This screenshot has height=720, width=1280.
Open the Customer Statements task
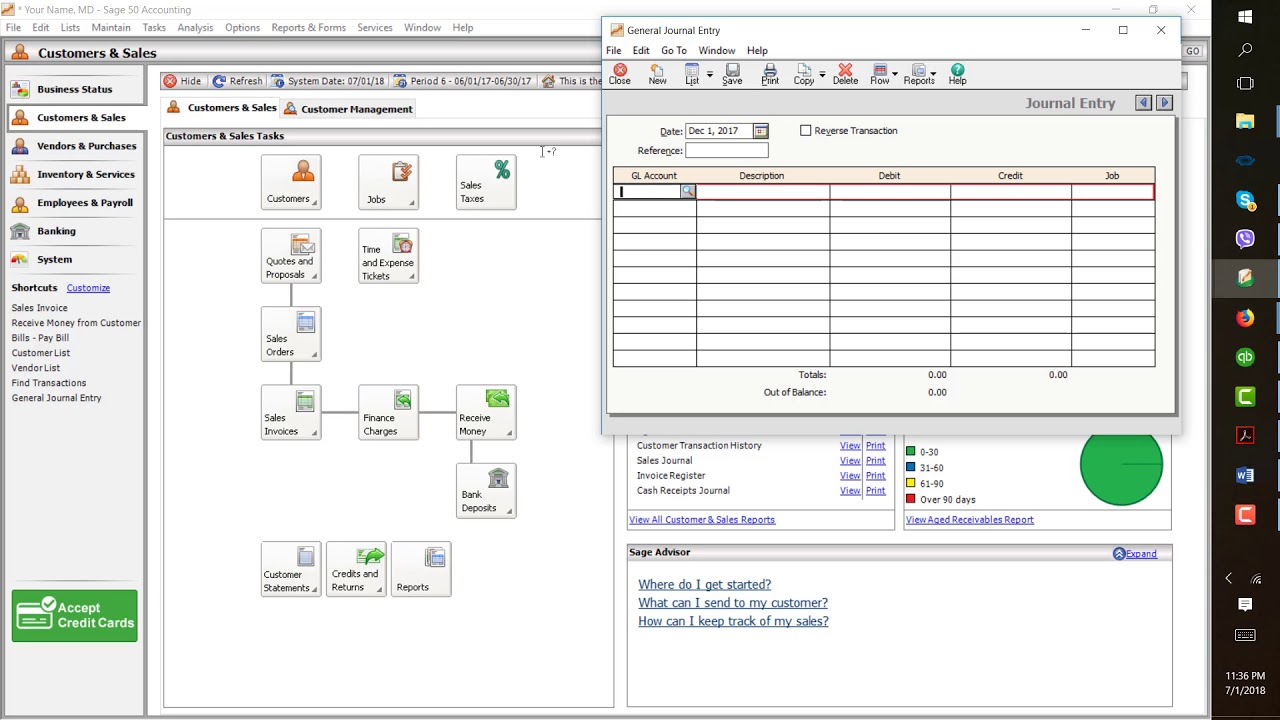(x=291, y=569)
